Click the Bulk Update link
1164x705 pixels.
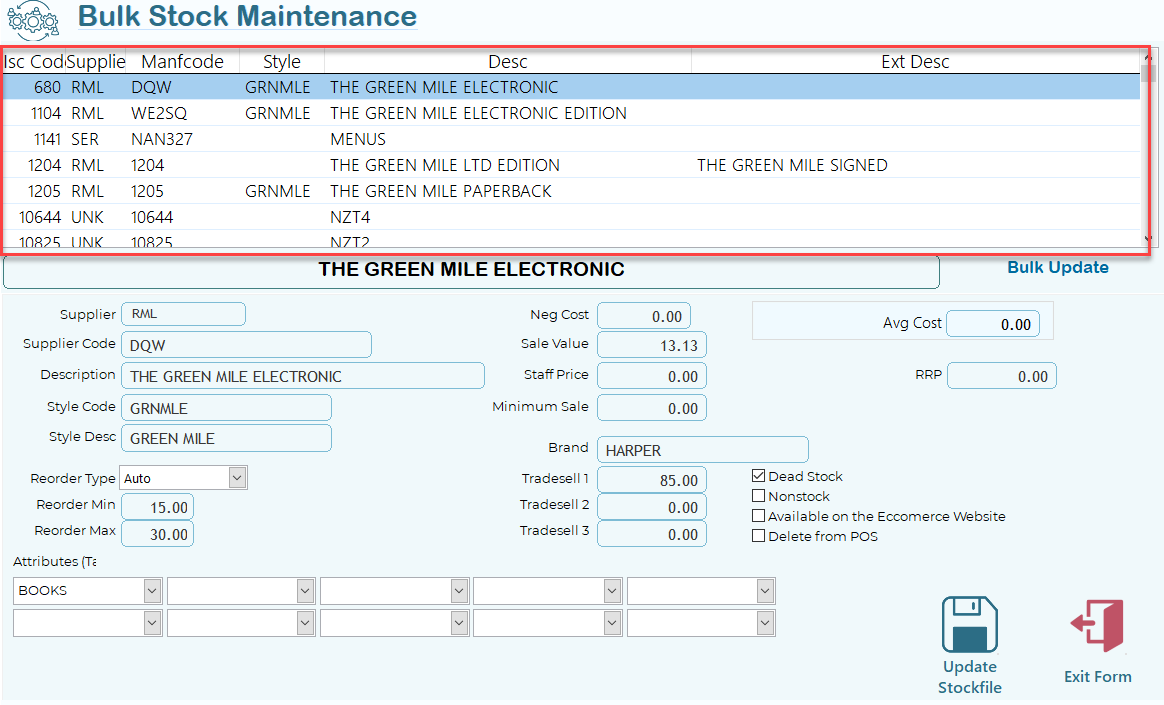(x=1057, y=267)
